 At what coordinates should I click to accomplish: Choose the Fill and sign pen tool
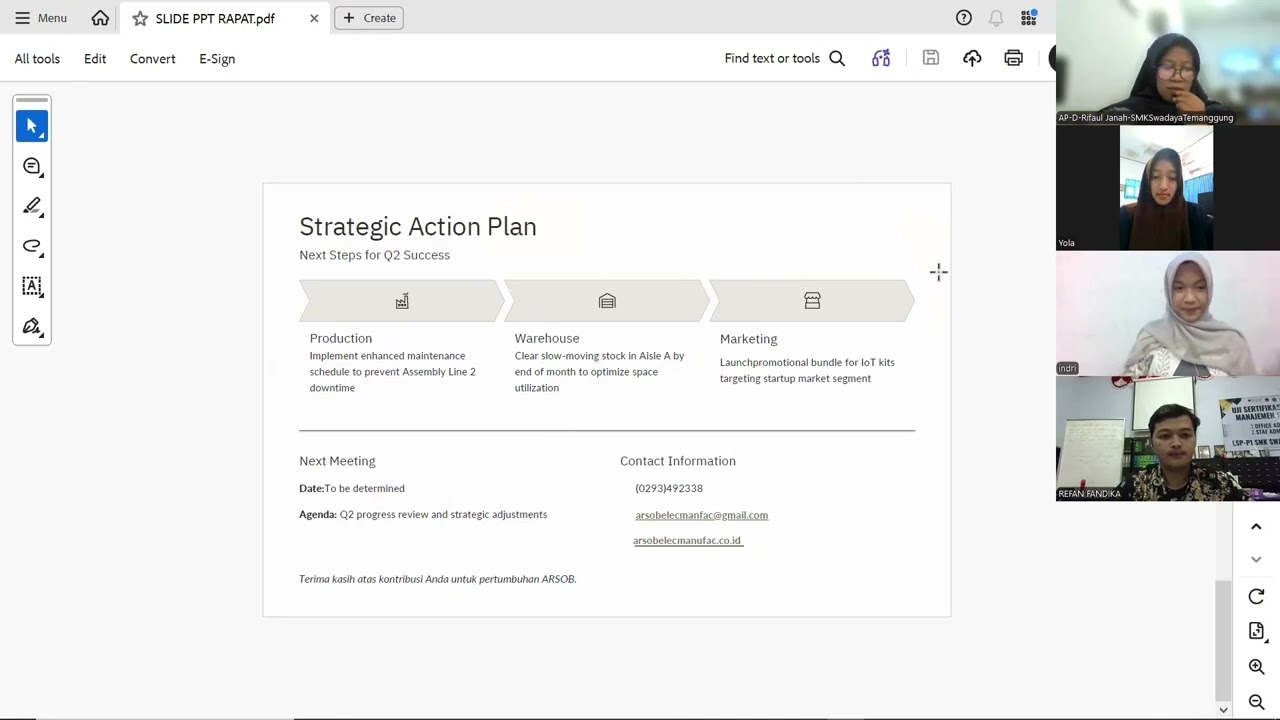[x=32, y=327]
